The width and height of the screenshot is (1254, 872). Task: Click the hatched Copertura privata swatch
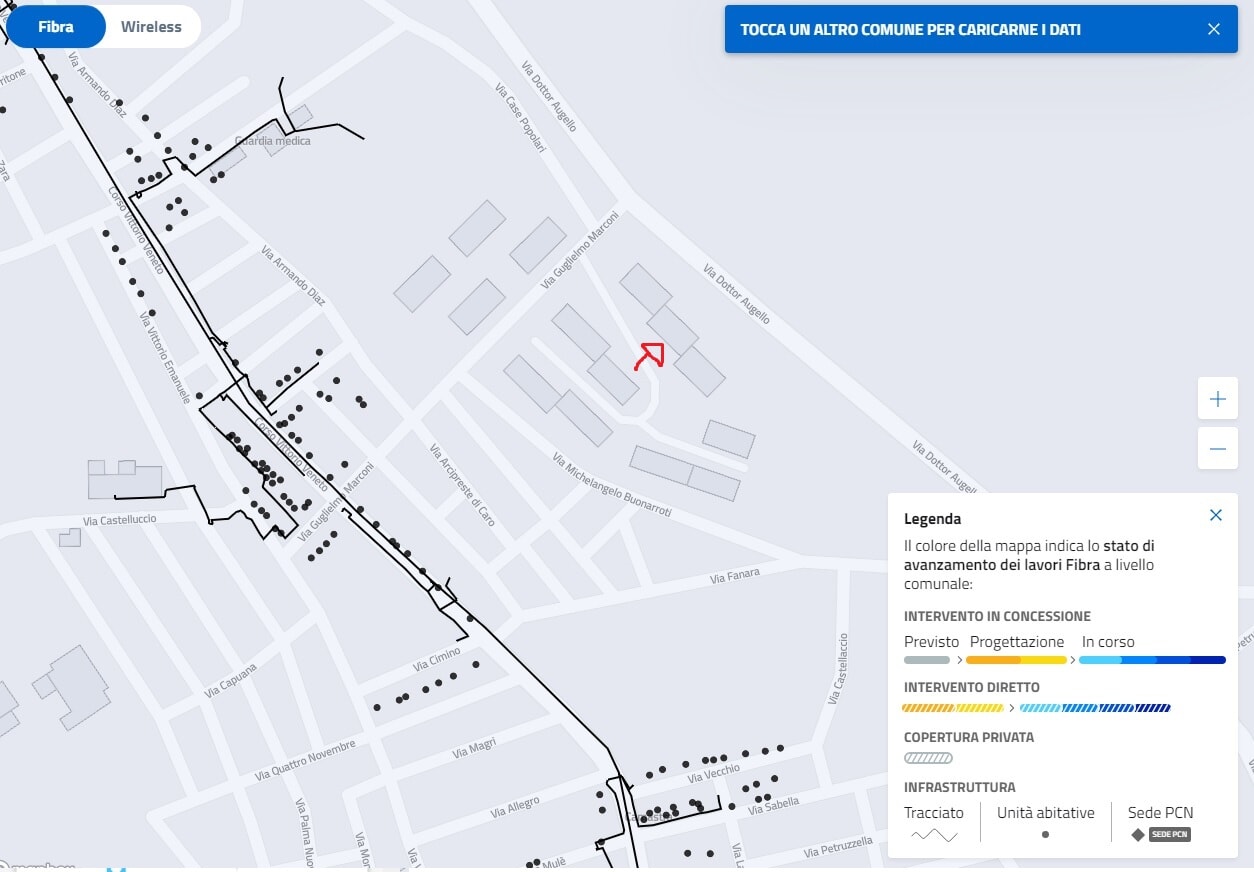pyautogui.click(x=928, y=758)
